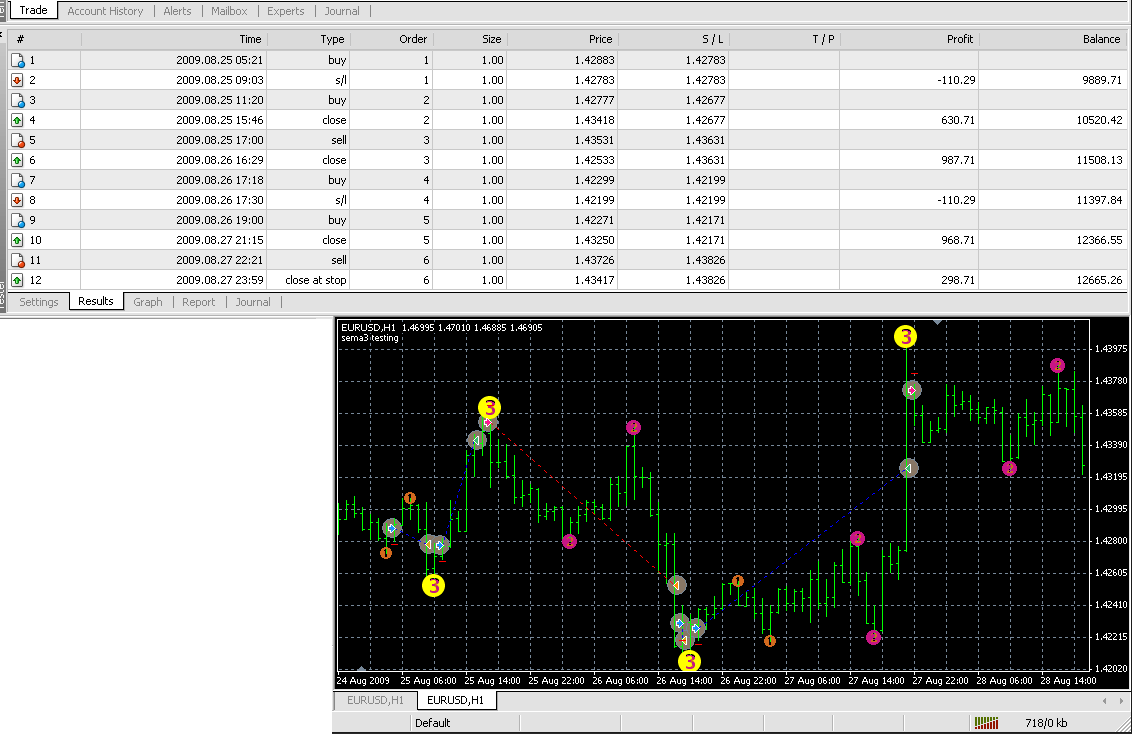Switch to the Alerts tab

point(177,11)
